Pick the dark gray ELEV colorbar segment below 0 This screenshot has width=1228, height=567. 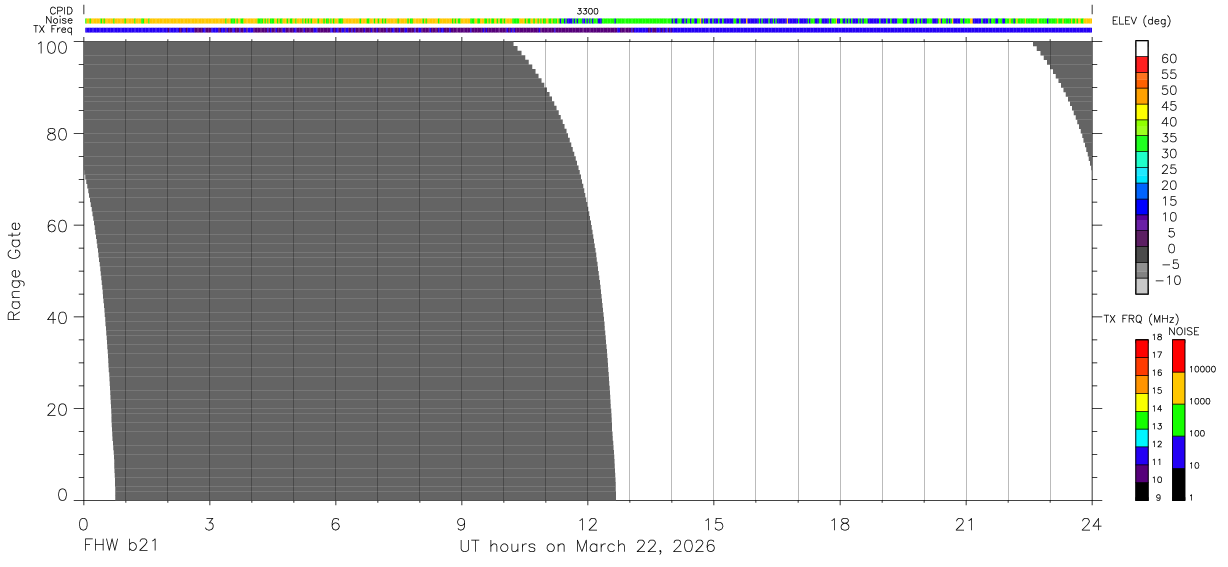(x=1142, y=254)
